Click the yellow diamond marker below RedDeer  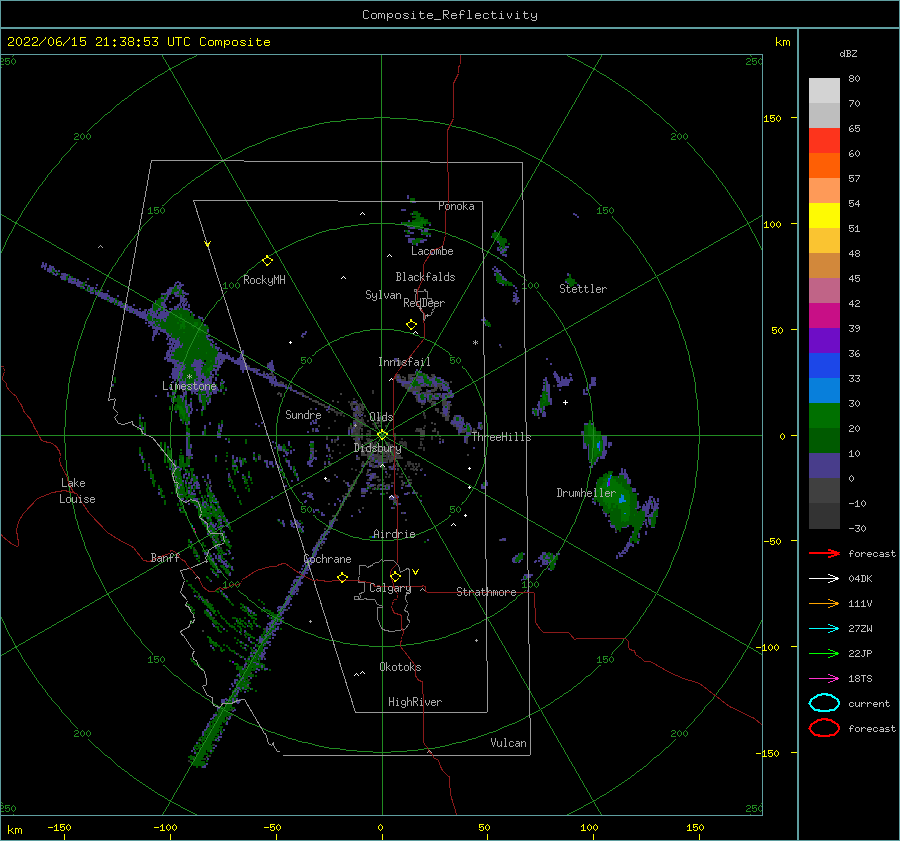point(411,325)
